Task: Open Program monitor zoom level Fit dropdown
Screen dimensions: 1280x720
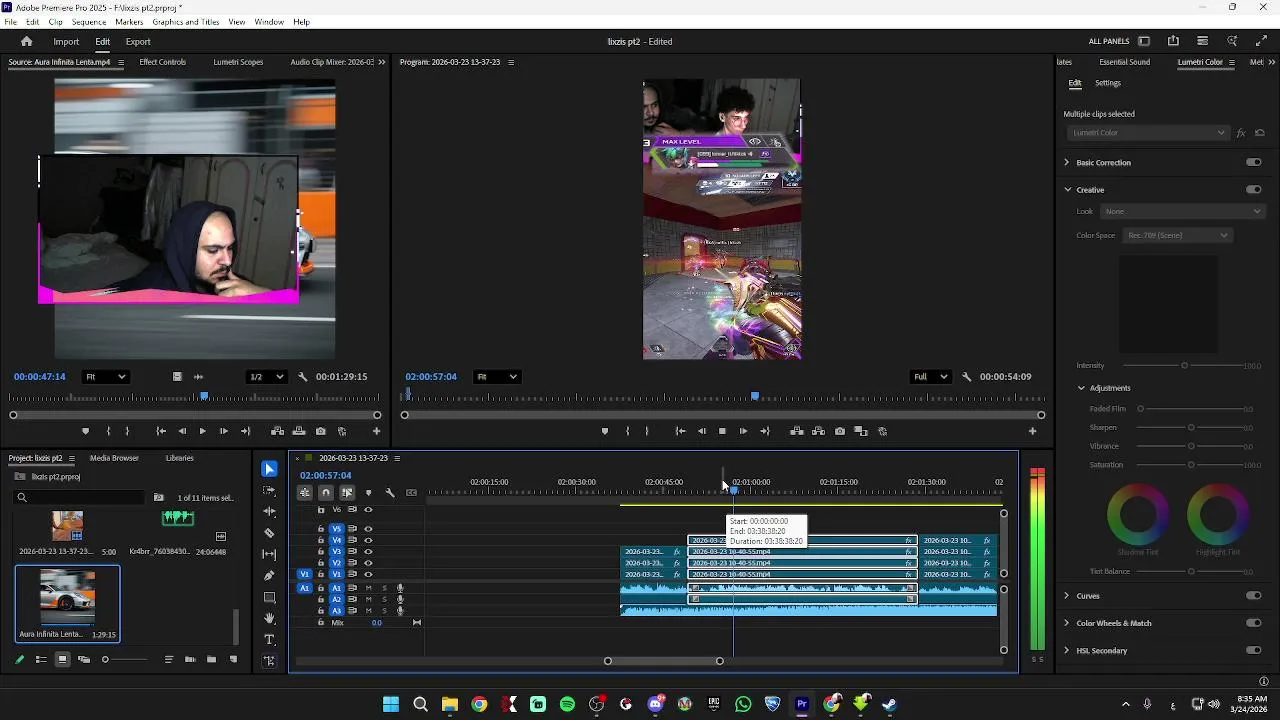Action: point(497,377)
